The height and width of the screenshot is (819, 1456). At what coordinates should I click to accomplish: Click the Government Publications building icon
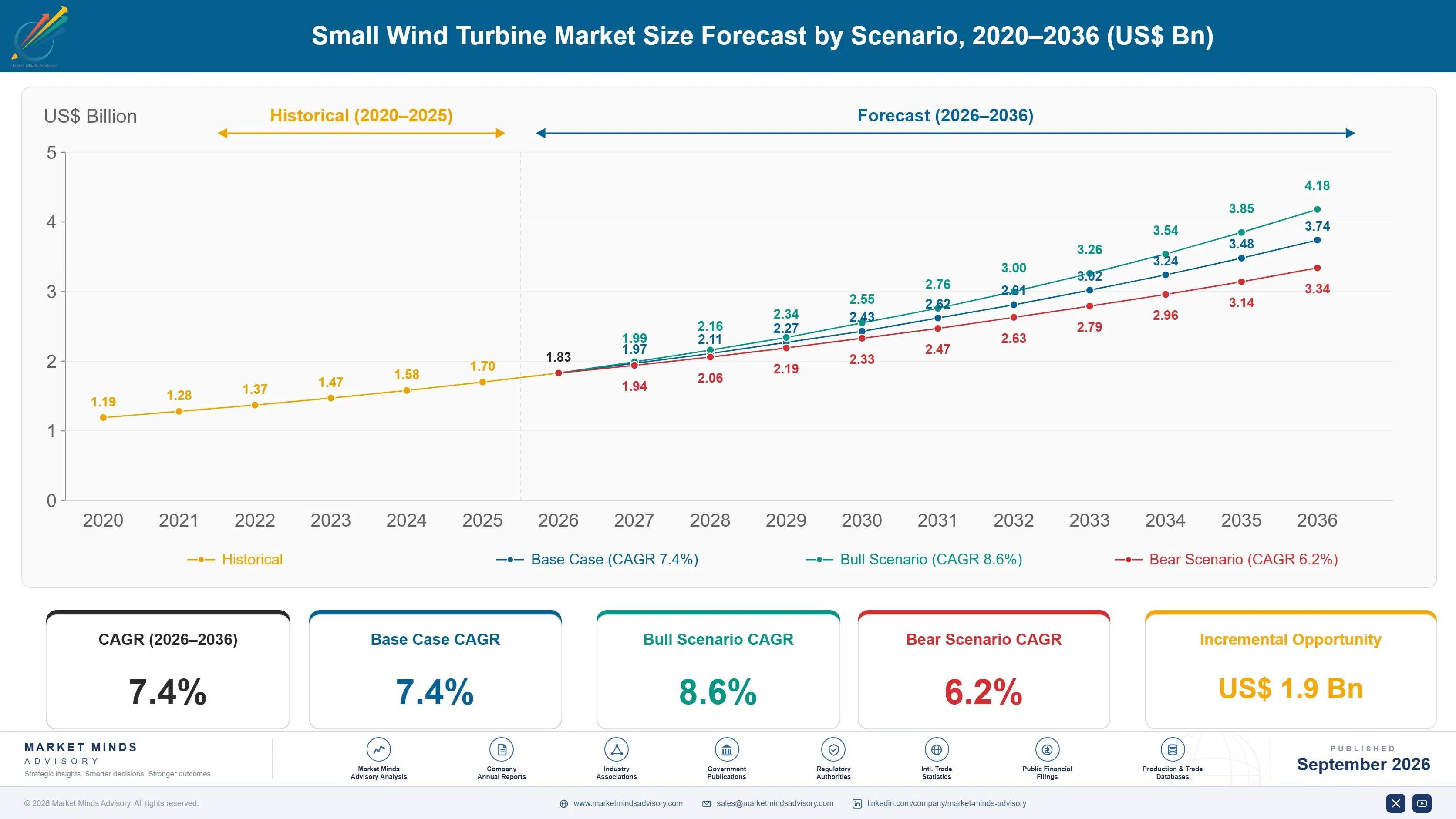[726, 749]
